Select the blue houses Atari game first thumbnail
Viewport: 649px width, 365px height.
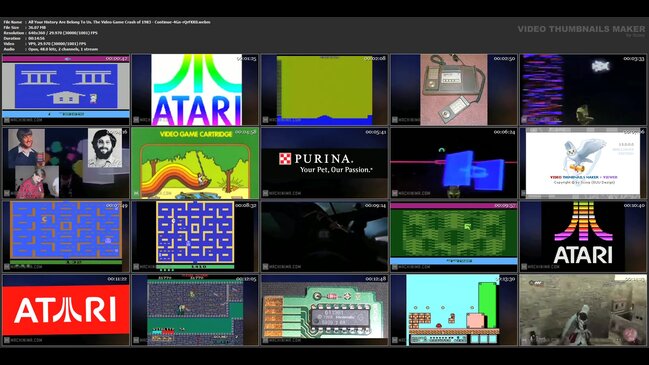[x=66, y=89]
